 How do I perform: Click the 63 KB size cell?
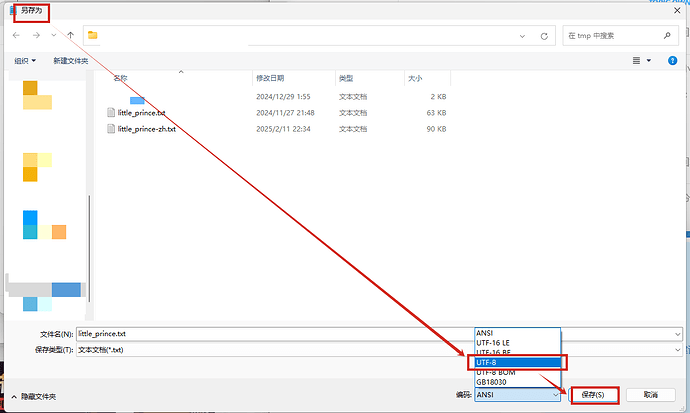(436, 113)
